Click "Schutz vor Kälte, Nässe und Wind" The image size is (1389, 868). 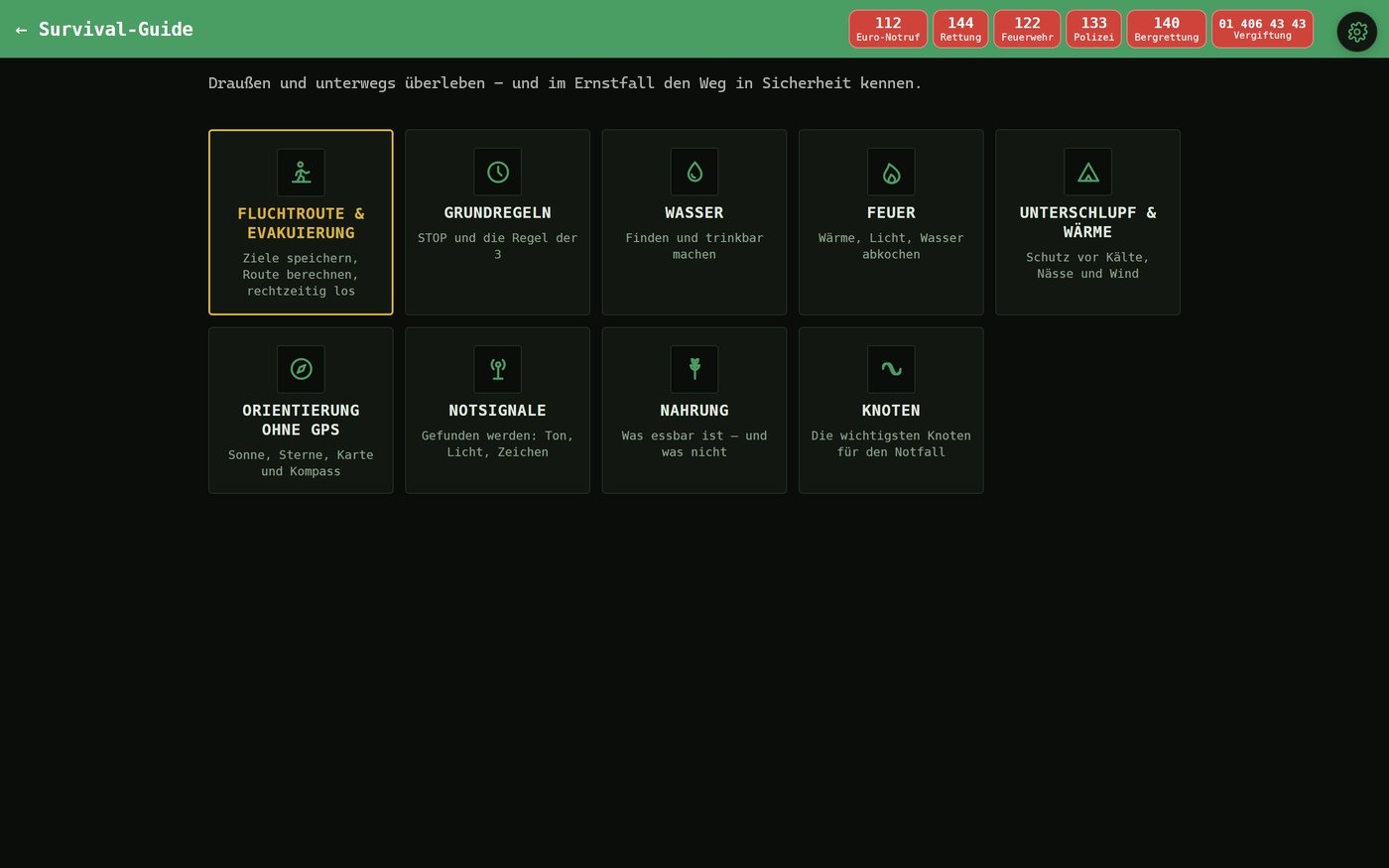1087,265
